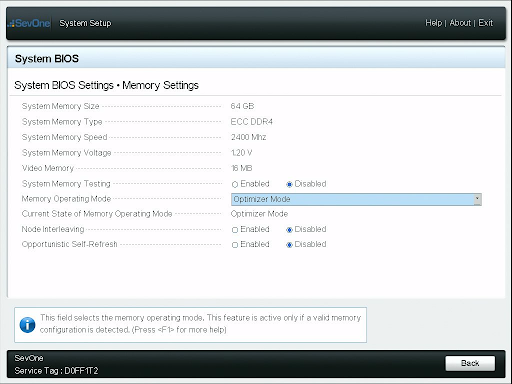Viewport: 512px width, 384px height.
Task: Click Exit in the top bar
Action: click(485, 23)
